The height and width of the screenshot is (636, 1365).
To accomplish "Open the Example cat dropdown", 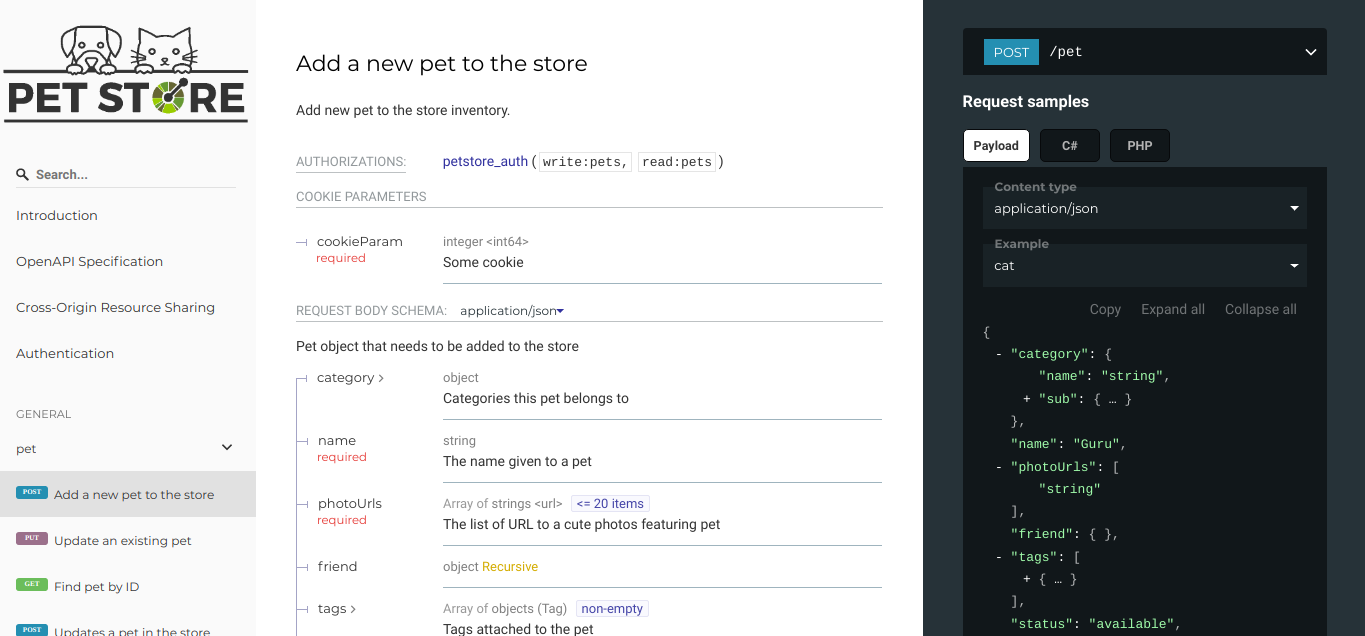I will click(x=1145, y=266).
